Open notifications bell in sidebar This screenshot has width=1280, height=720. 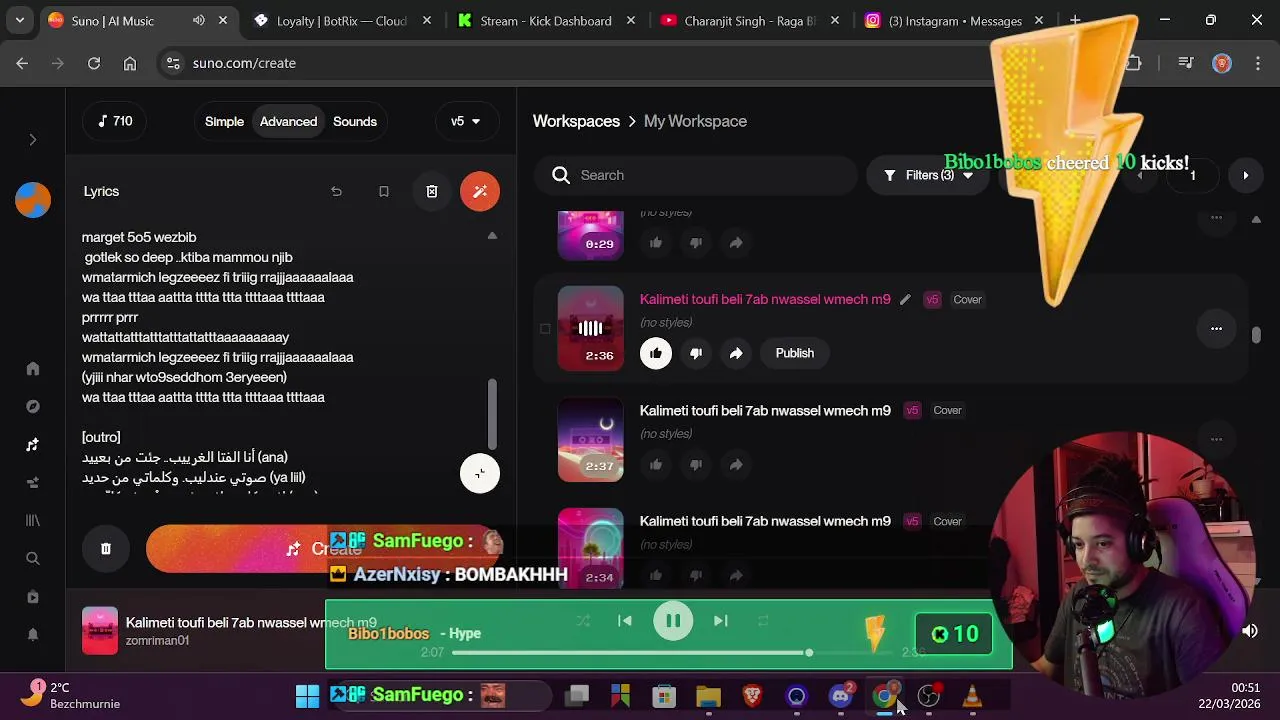[x=33, y=635]
